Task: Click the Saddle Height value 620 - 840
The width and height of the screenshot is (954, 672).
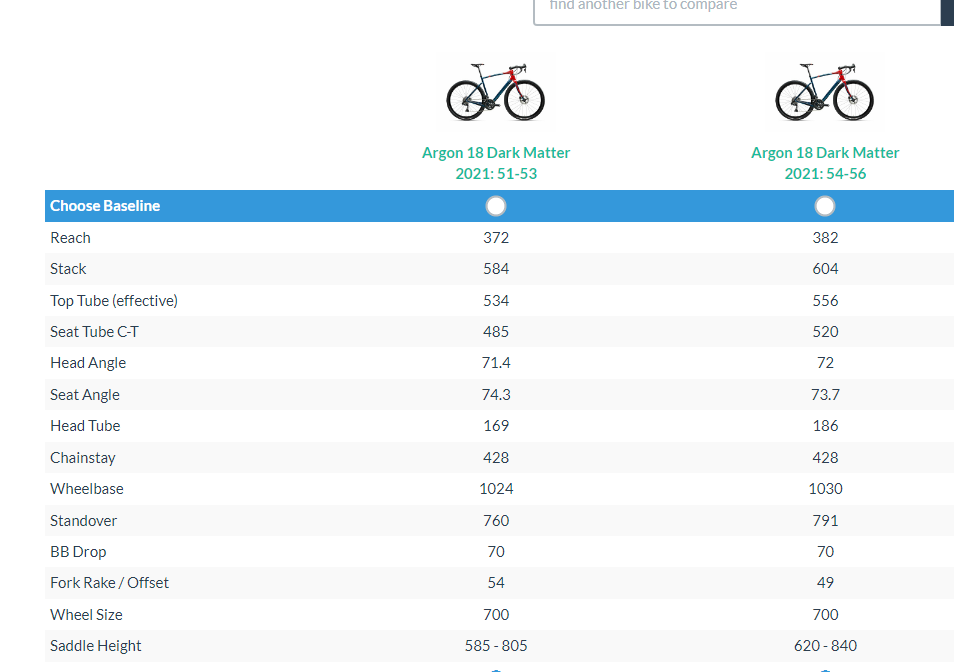Action: click(825, 646)
